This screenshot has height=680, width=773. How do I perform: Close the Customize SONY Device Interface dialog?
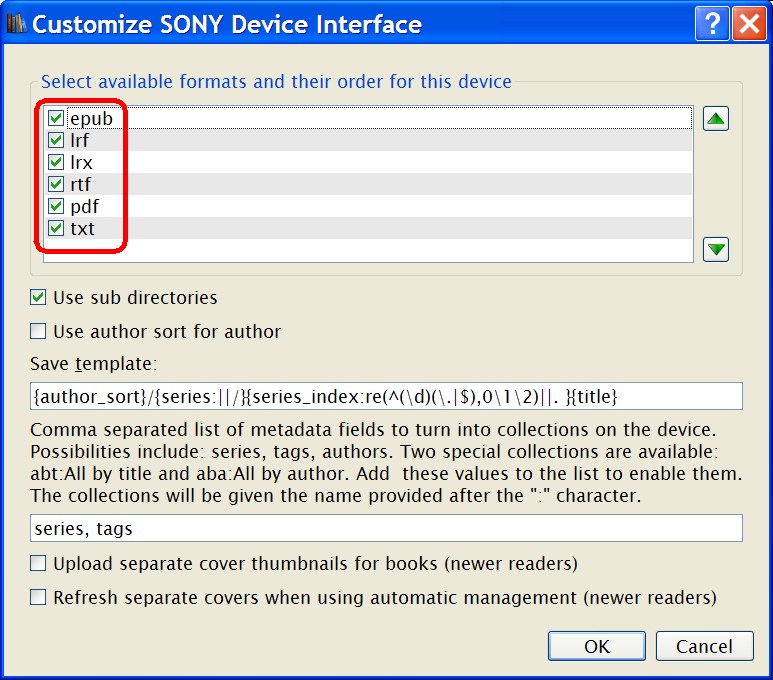point(748,23)
